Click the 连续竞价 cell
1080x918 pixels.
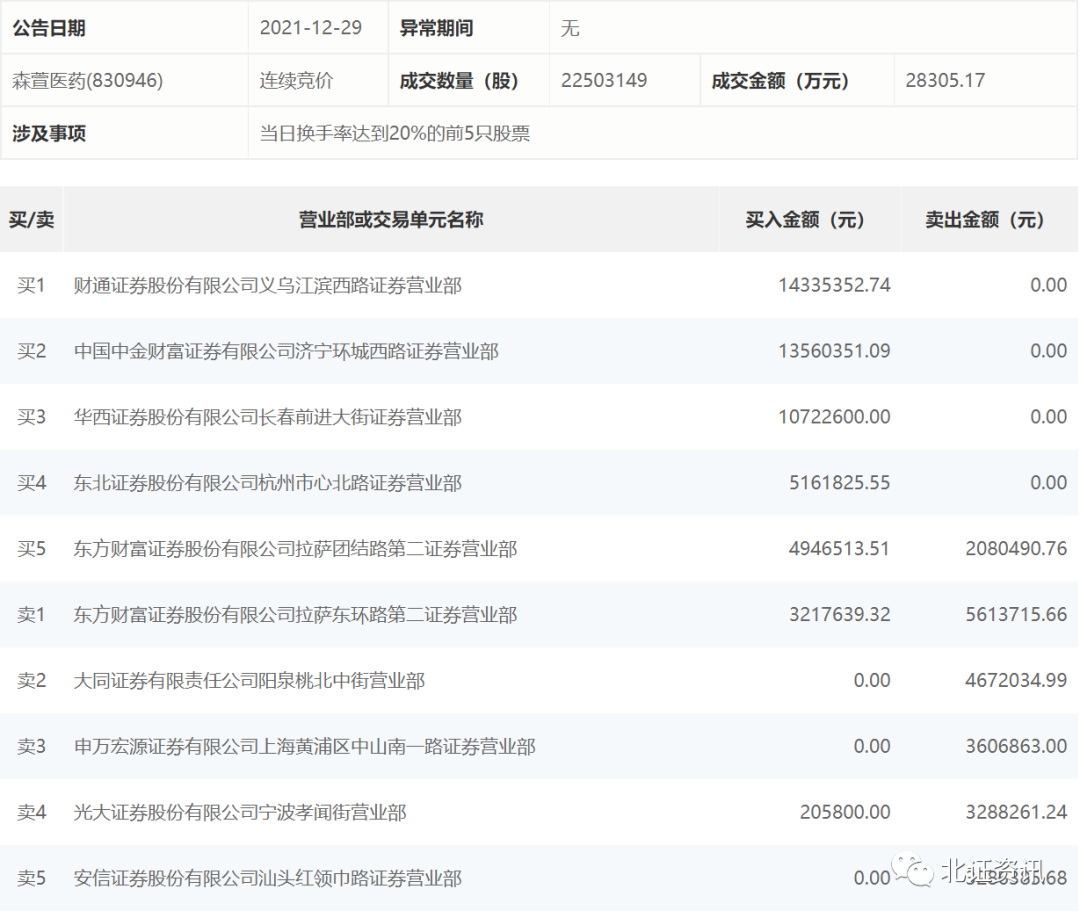296,81
